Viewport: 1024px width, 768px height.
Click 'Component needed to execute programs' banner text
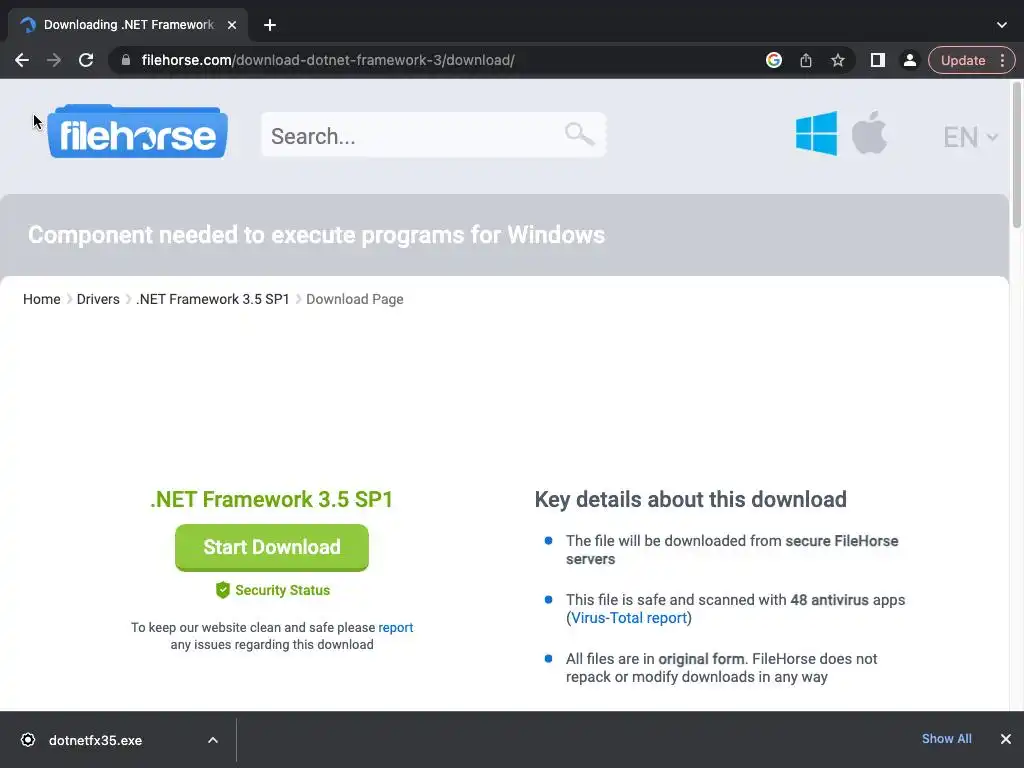[316, 235]
